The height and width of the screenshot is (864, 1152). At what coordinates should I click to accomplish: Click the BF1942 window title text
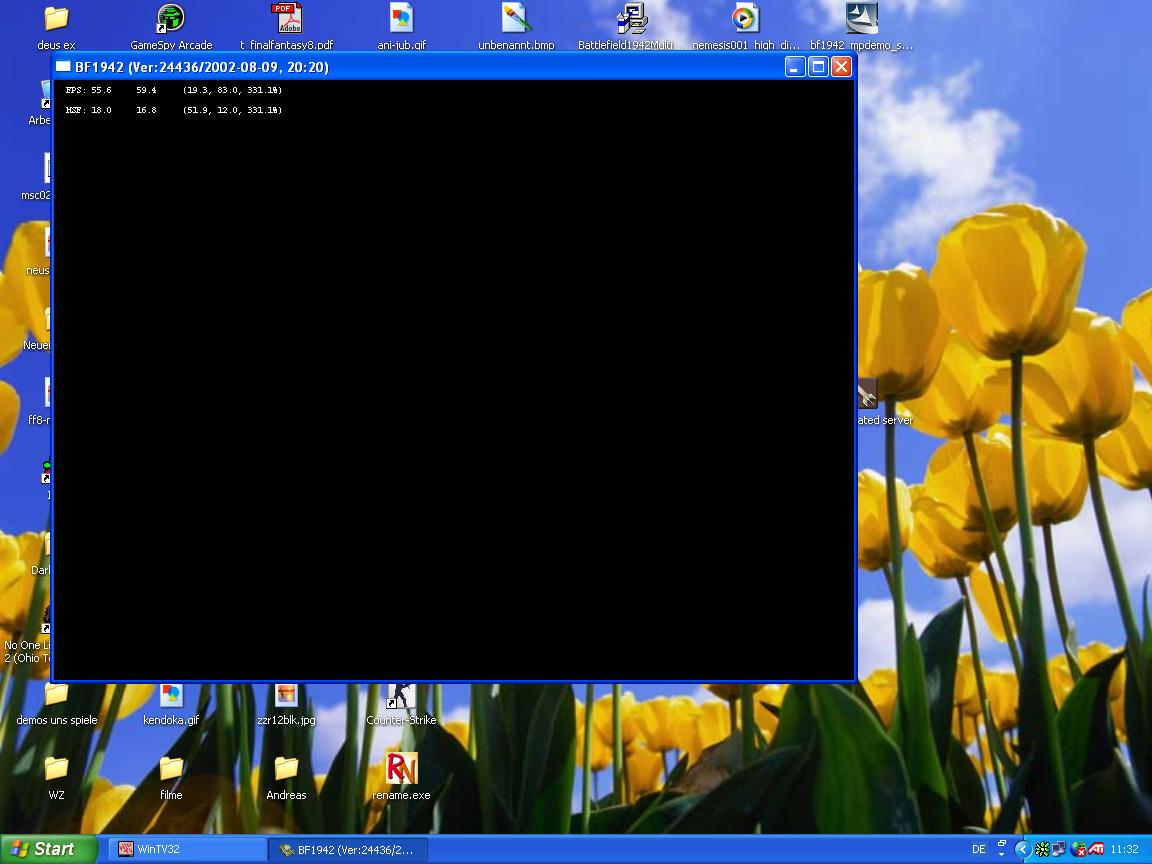click(201, 67)
